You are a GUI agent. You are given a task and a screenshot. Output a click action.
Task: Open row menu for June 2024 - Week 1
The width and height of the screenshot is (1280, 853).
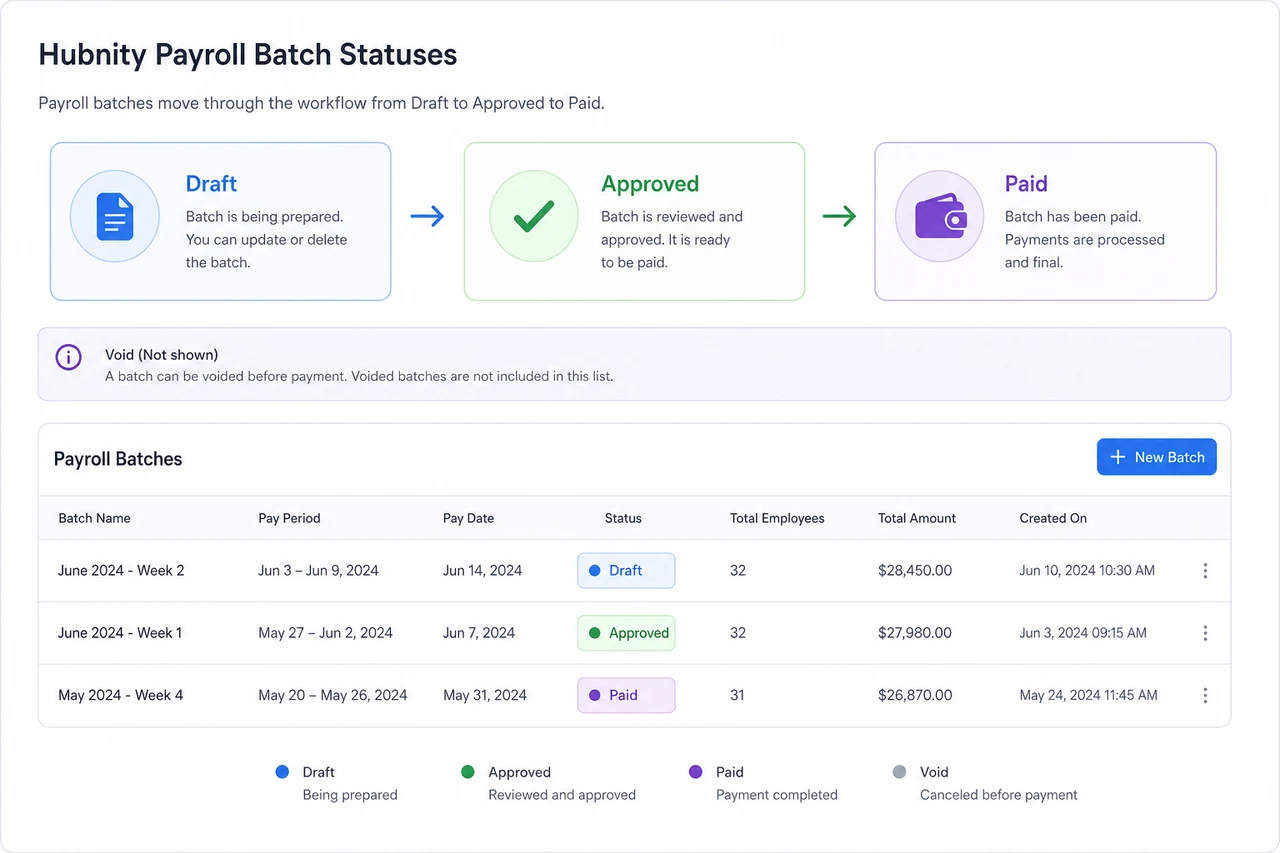1205,633
